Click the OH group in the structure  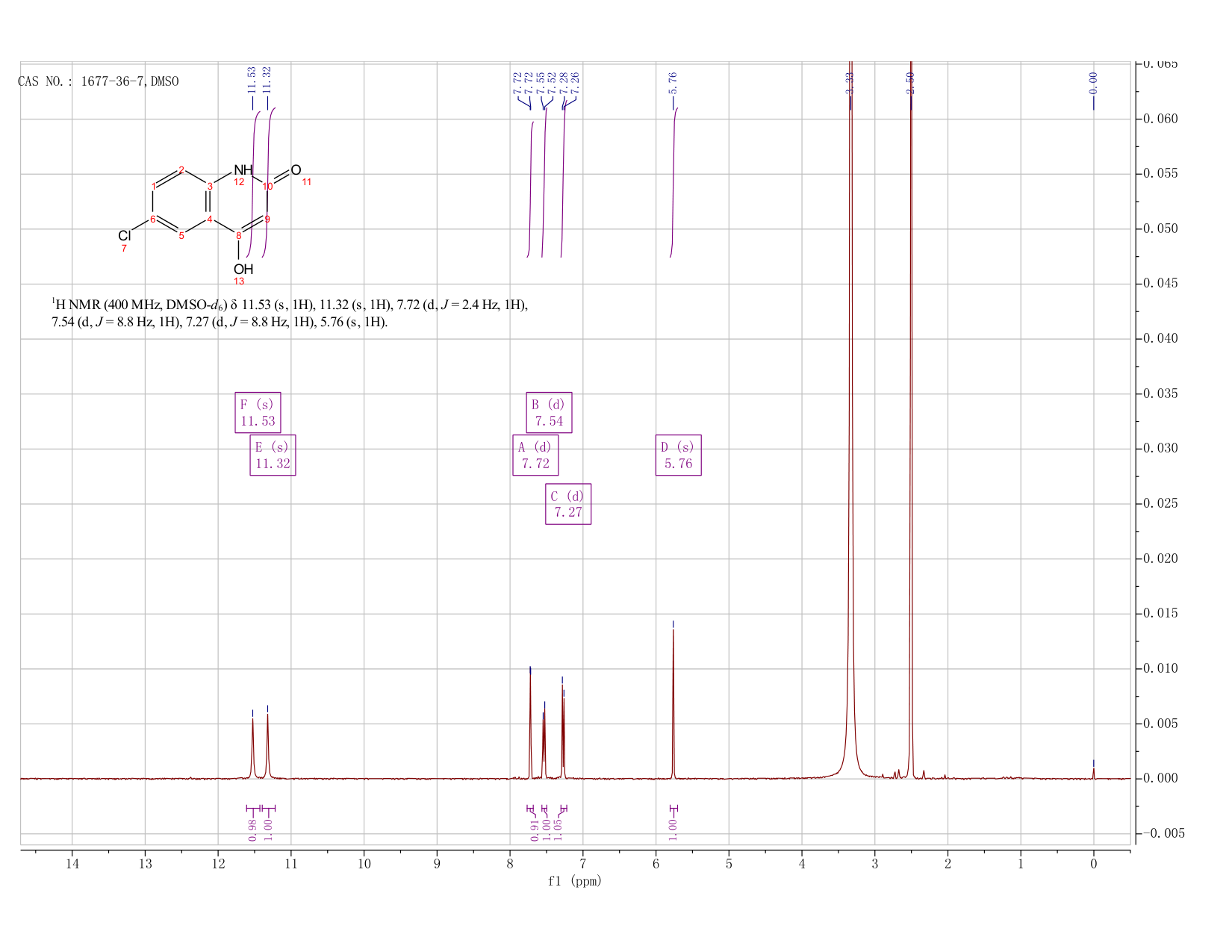coord(243,269)
